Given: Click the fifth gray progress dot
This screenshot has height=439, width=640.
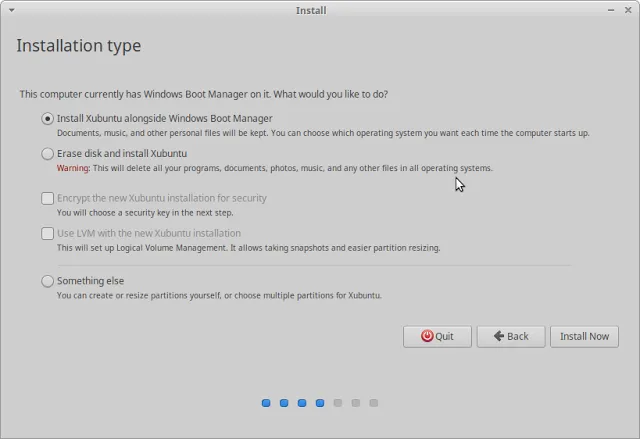Looking at the screenshot, I should click(x=338, y=403).
